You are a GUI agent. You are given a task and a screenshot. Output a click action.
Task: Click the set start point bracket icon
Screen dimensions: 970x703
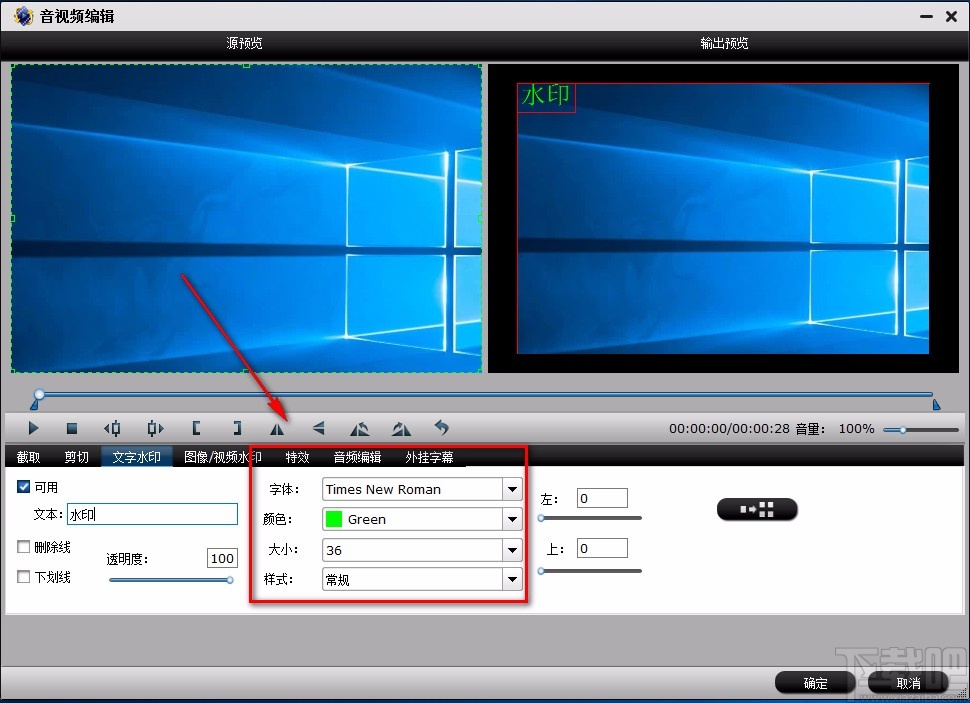(x=196, y=428)
